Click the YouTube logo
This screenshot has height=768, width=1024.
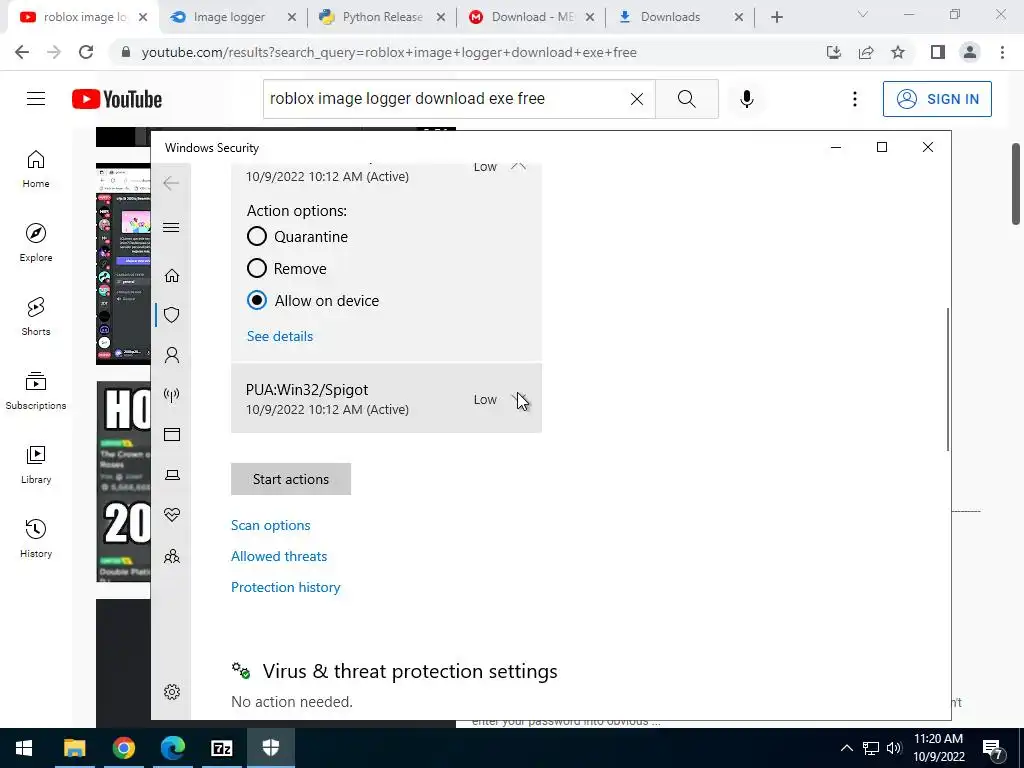117,99
